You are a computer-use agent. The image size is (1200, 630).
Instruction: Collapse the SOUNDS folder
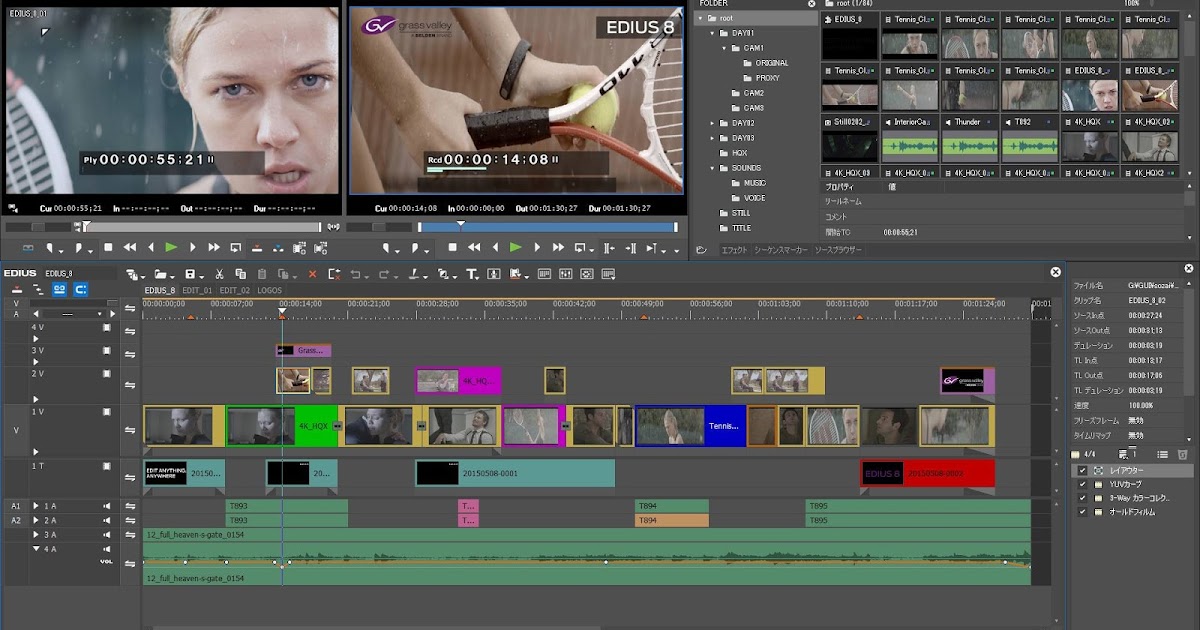[x=713, y=168]
